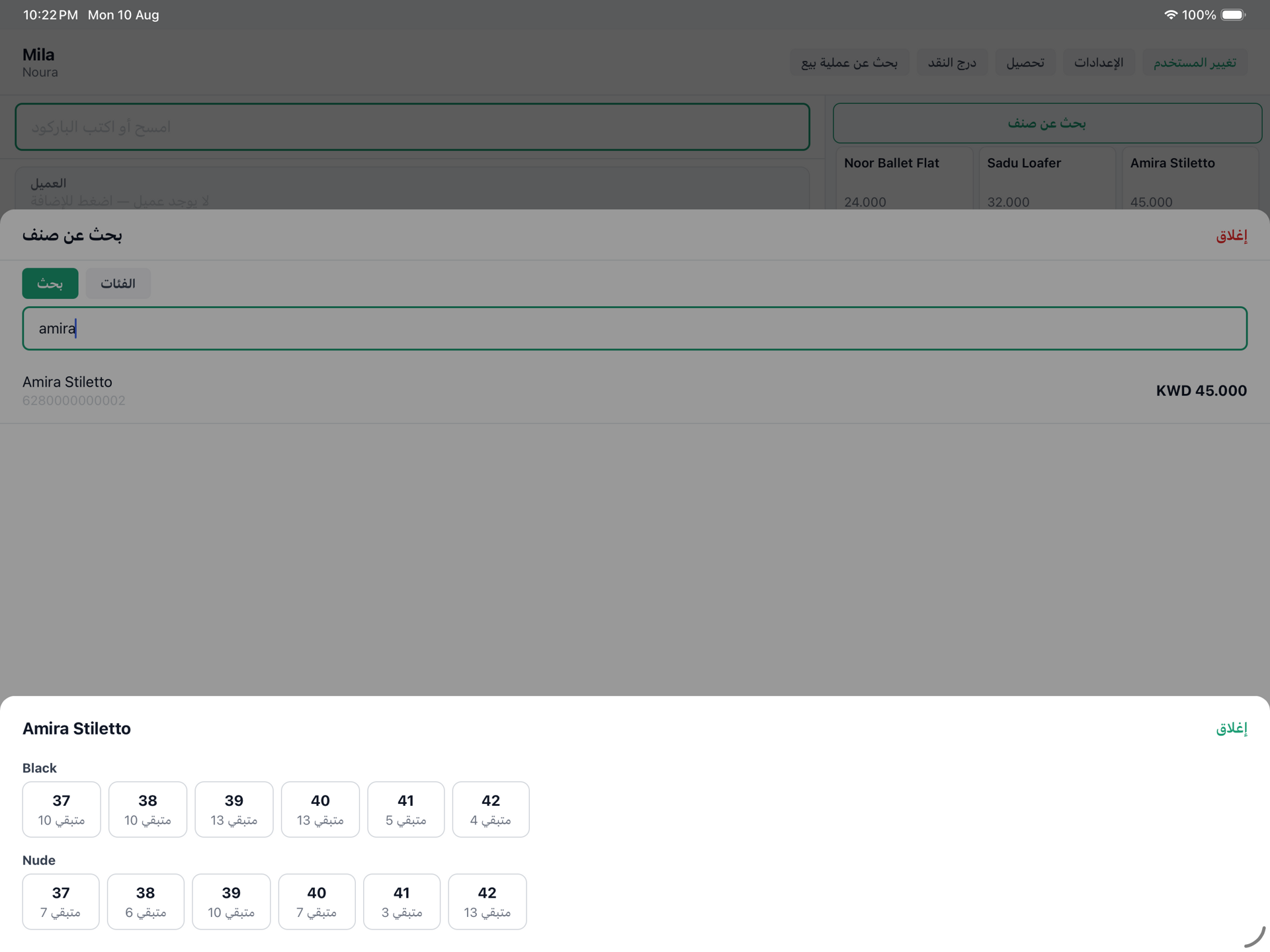Click the Mila store name header
This screenshot has height=952, width=1270.
[38, 54]
